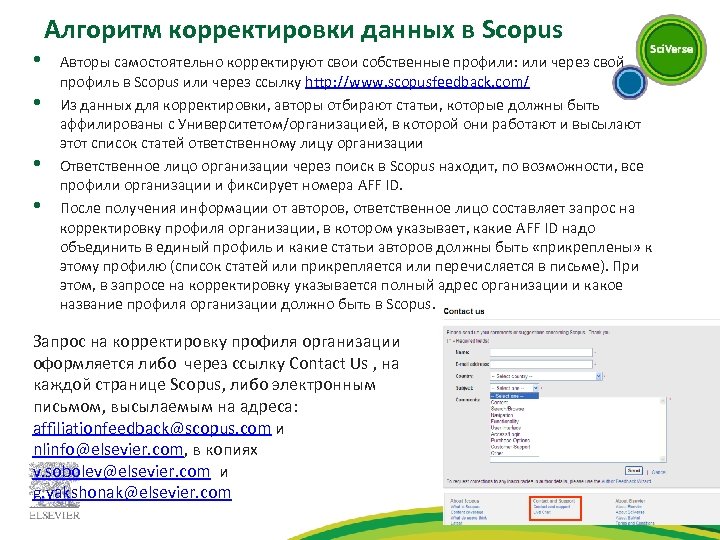Image resolution: width=720 pixels, height=540 pixels.
Task: Open the What is Scopus footer link
Action: click(465, 507)
